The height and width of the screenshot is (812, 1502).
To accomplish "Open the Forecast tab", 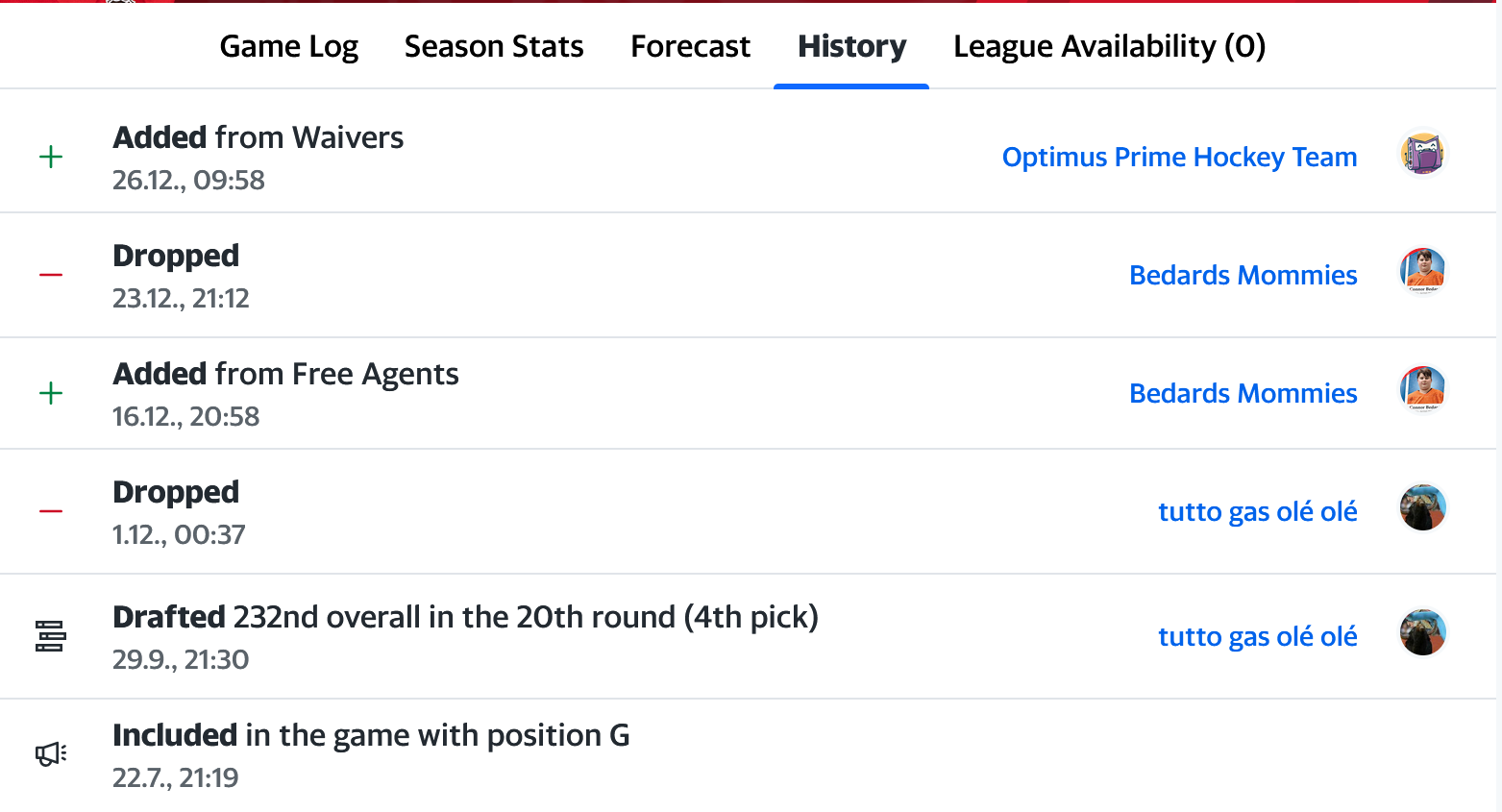I will (690, 46).
